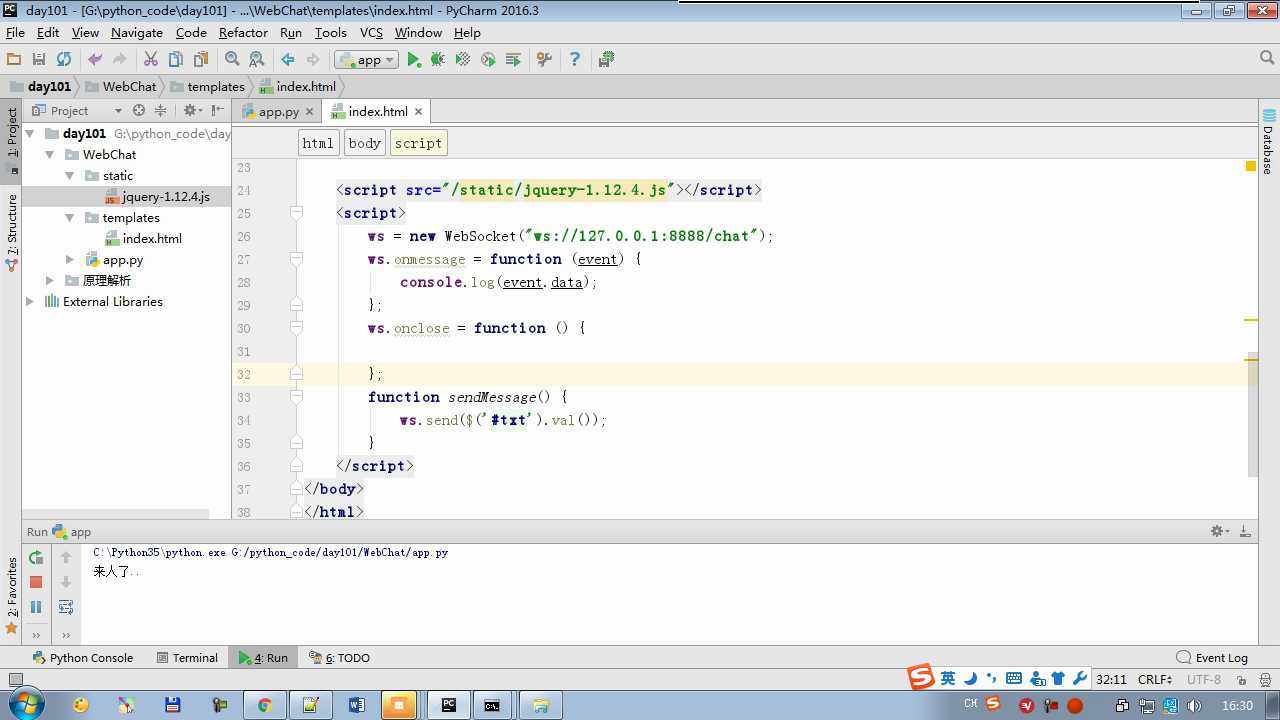Rerun app in the Run panel
This screenshot has height=720, width=1280.
(x=36, y=557)
